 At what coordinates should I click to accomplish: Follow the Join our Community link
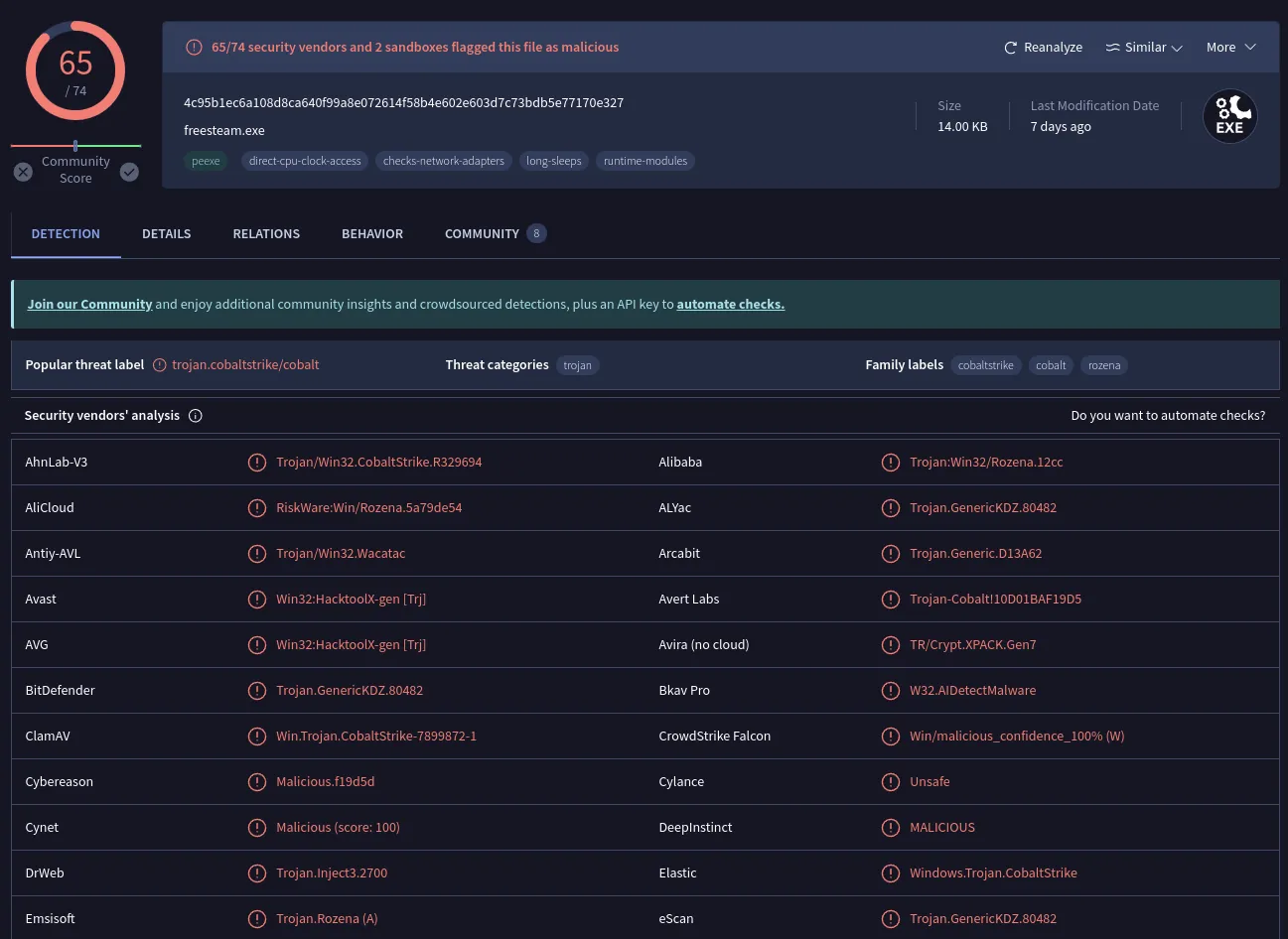pos(89,305)
